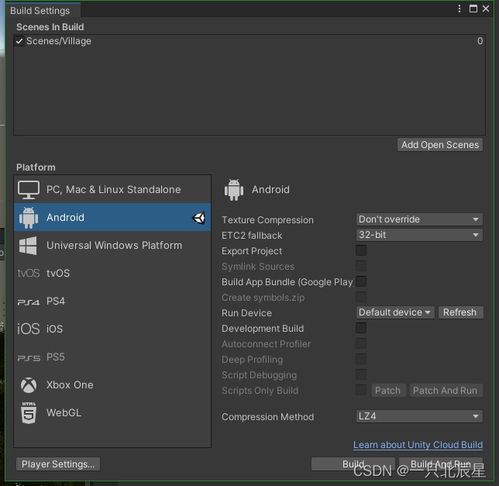Click Patch And Run button

[x=445, y=390]
